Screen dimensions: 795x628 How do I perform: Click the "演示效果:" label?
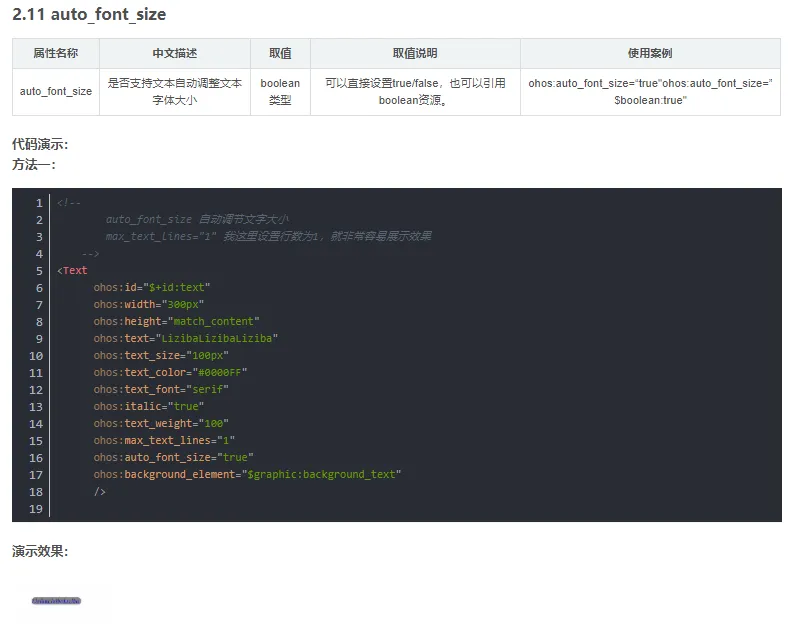40,551
